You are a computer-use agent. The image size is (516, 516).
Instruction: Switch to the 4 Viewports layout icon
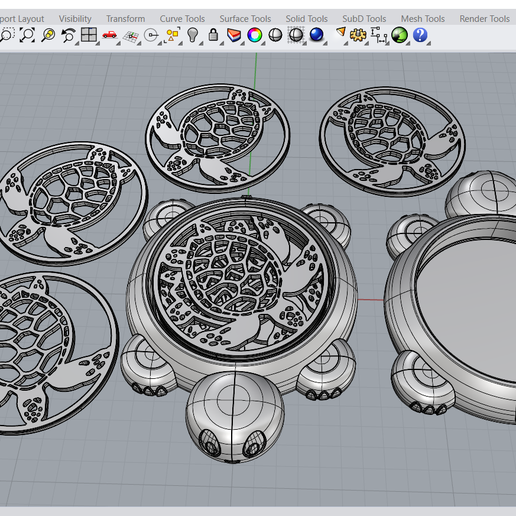coord(89,35)
